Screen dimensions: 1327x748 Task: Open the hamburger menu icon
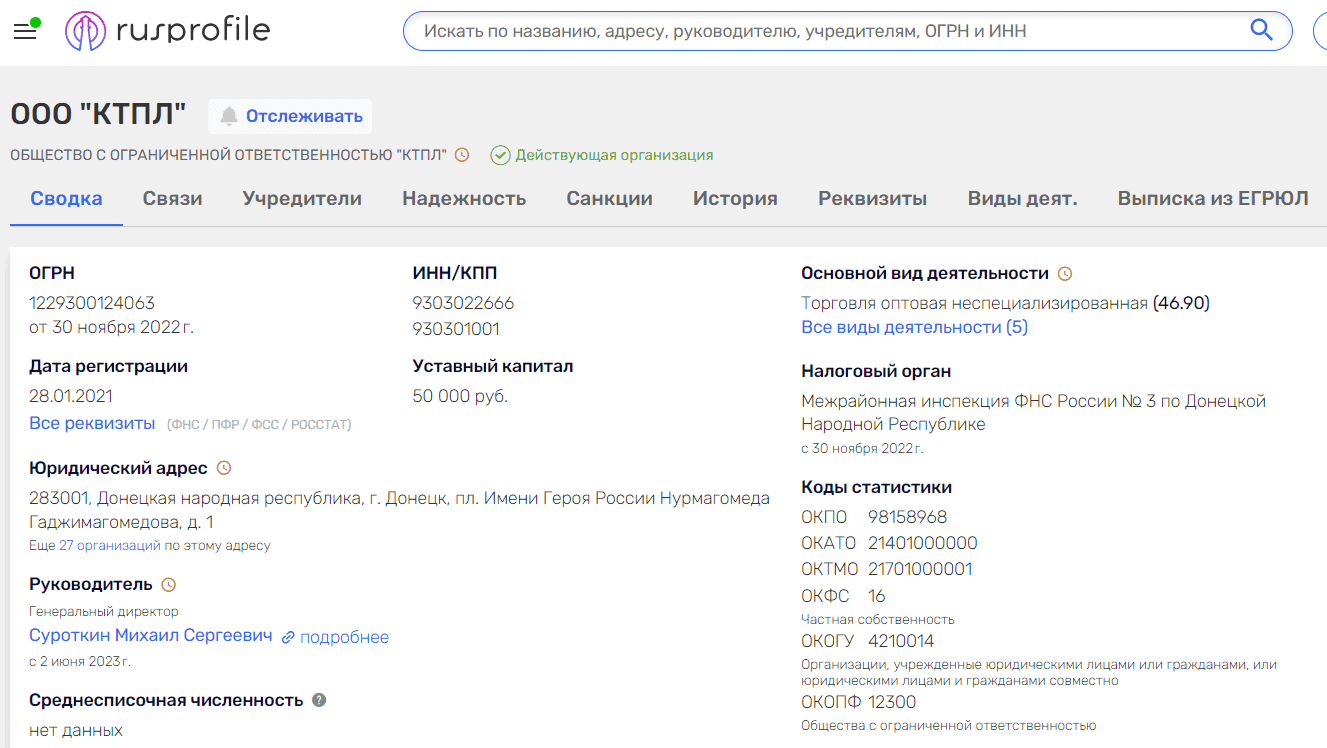point(25,31)
